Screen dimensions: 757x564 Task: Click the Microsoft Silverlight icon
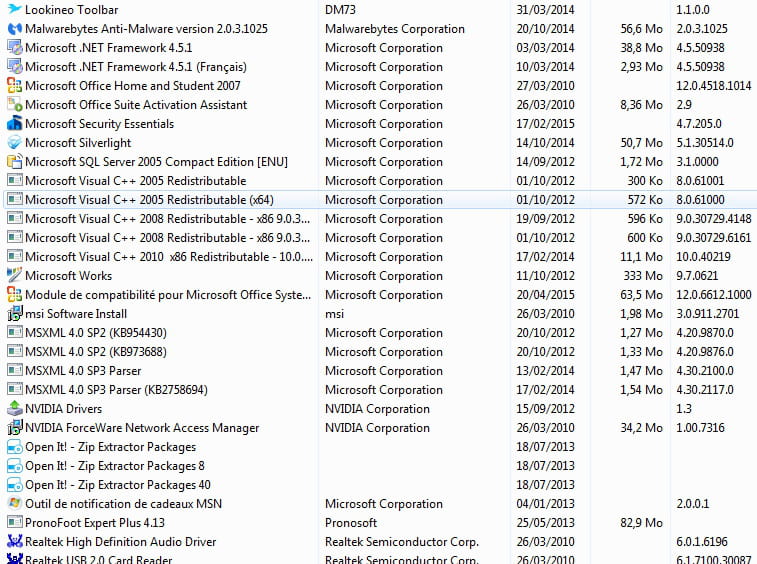click(x=14, y=143)
